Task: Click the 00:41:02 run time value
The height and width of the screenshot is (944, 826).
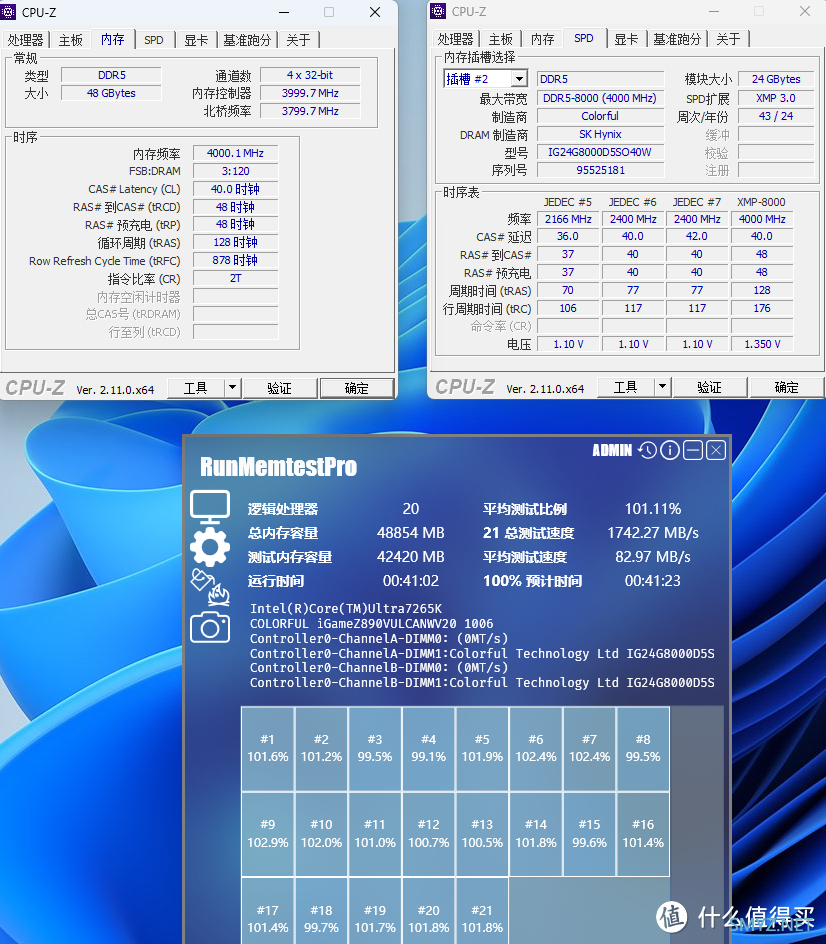Action: click(411, 581)
